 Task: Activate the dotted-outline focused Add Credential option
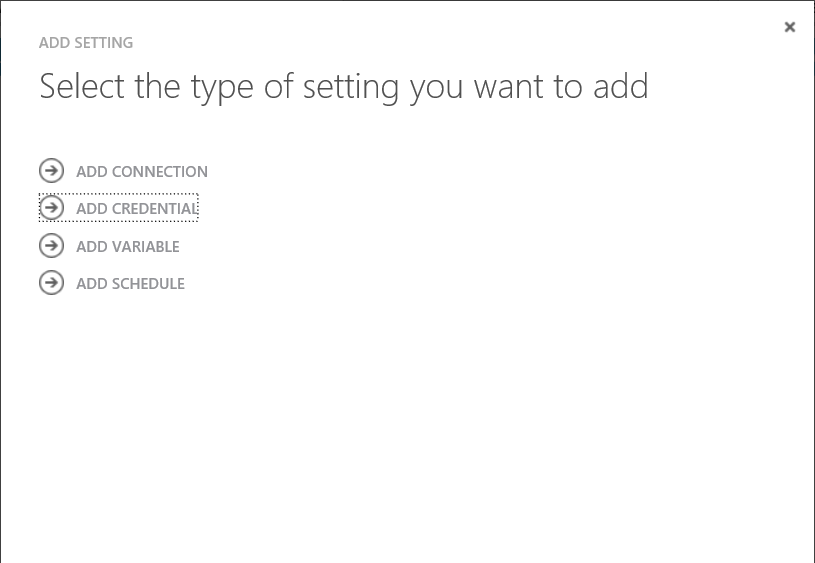click(x=119, y=208)
